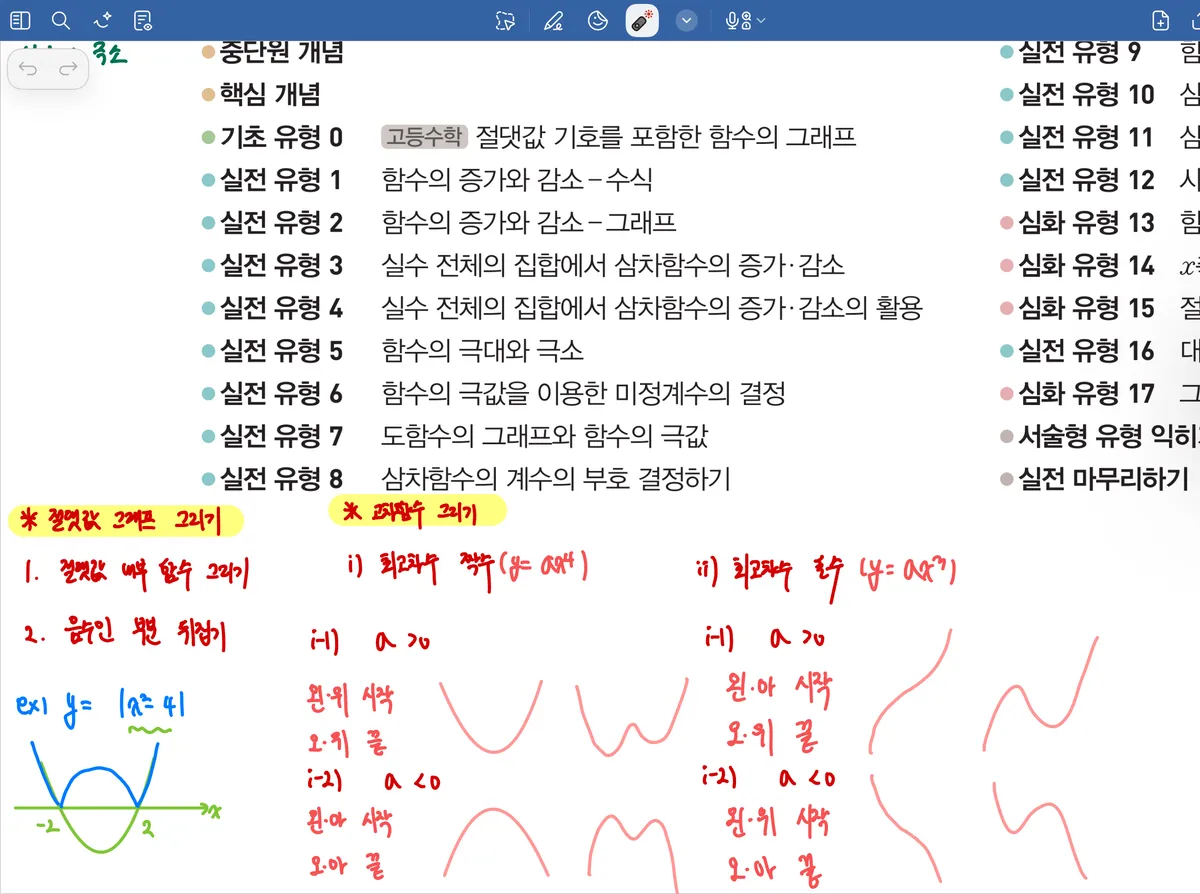The height and width of the screenshot is (894, 1200).
Task: Open recording options dropdown arrow
Action: [x=761, y=20]
